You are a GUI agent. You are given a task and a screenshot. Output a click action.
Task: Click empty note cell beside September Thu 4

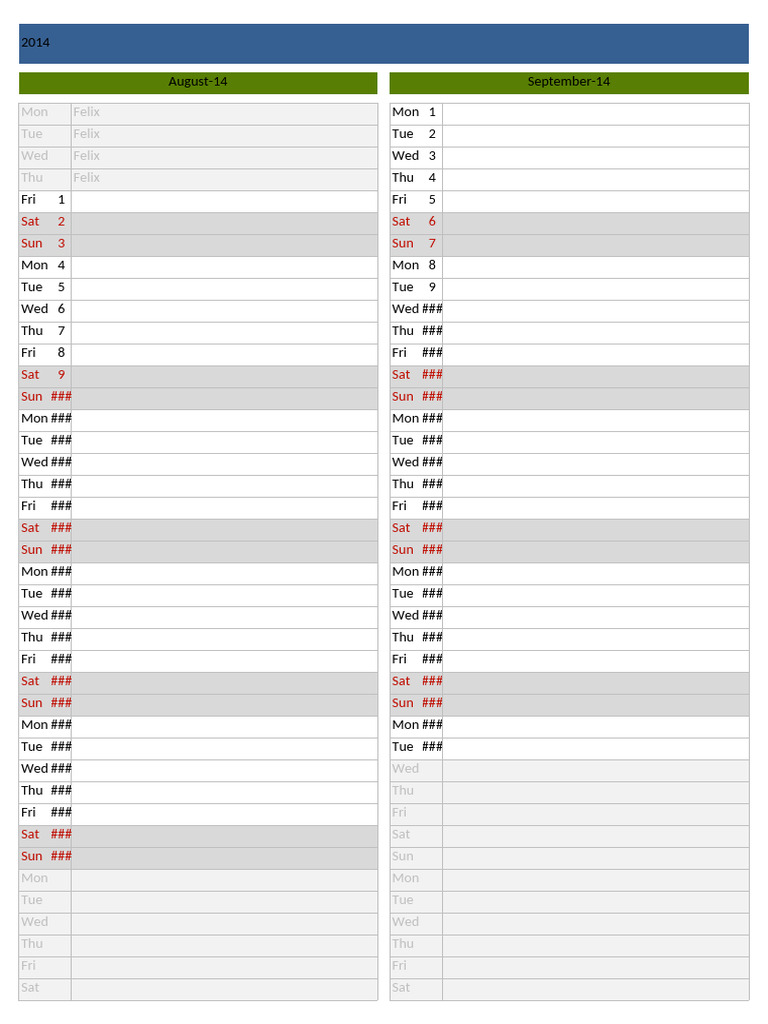pos(595,178)
